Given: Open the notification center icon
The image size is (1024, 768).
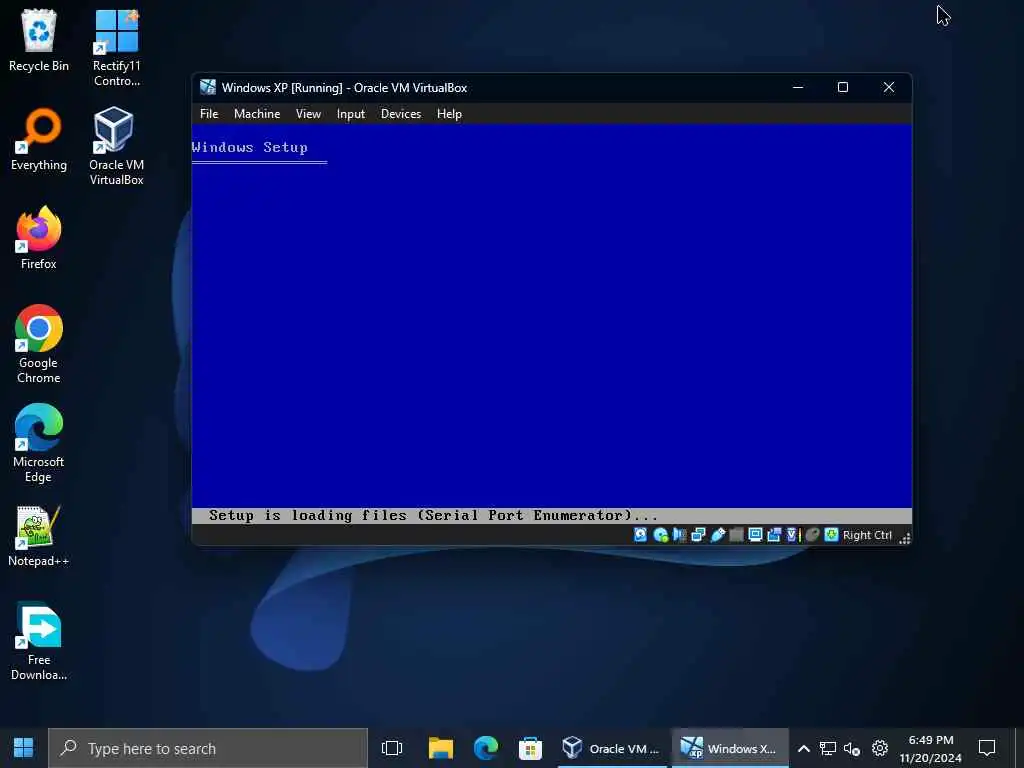Looking at the screenshot, I should (987, 748).
